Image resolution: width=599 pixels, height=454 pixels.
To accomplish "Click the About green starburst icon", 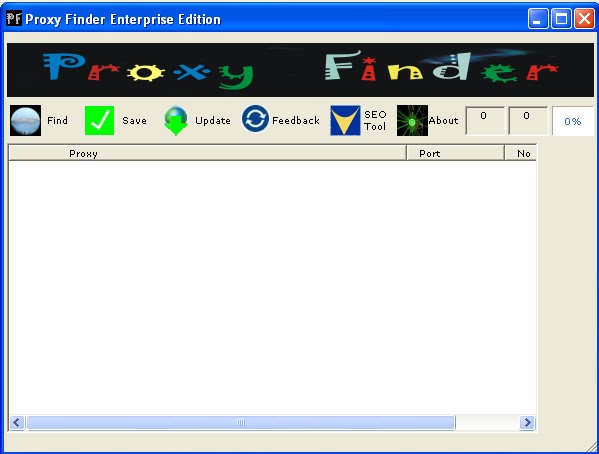I will click(412, 121).
